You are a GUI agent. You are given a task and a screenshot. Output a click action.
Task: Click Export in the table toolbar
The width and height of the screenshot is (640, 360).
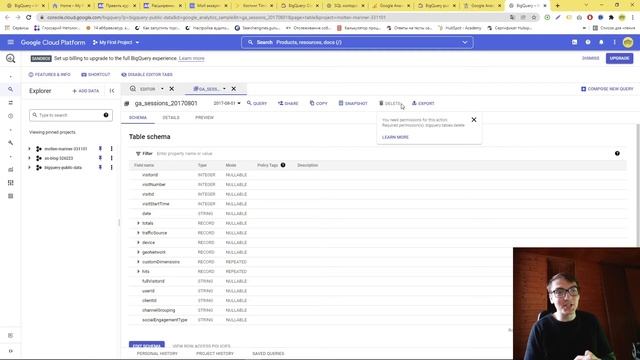tap(423, 103)
